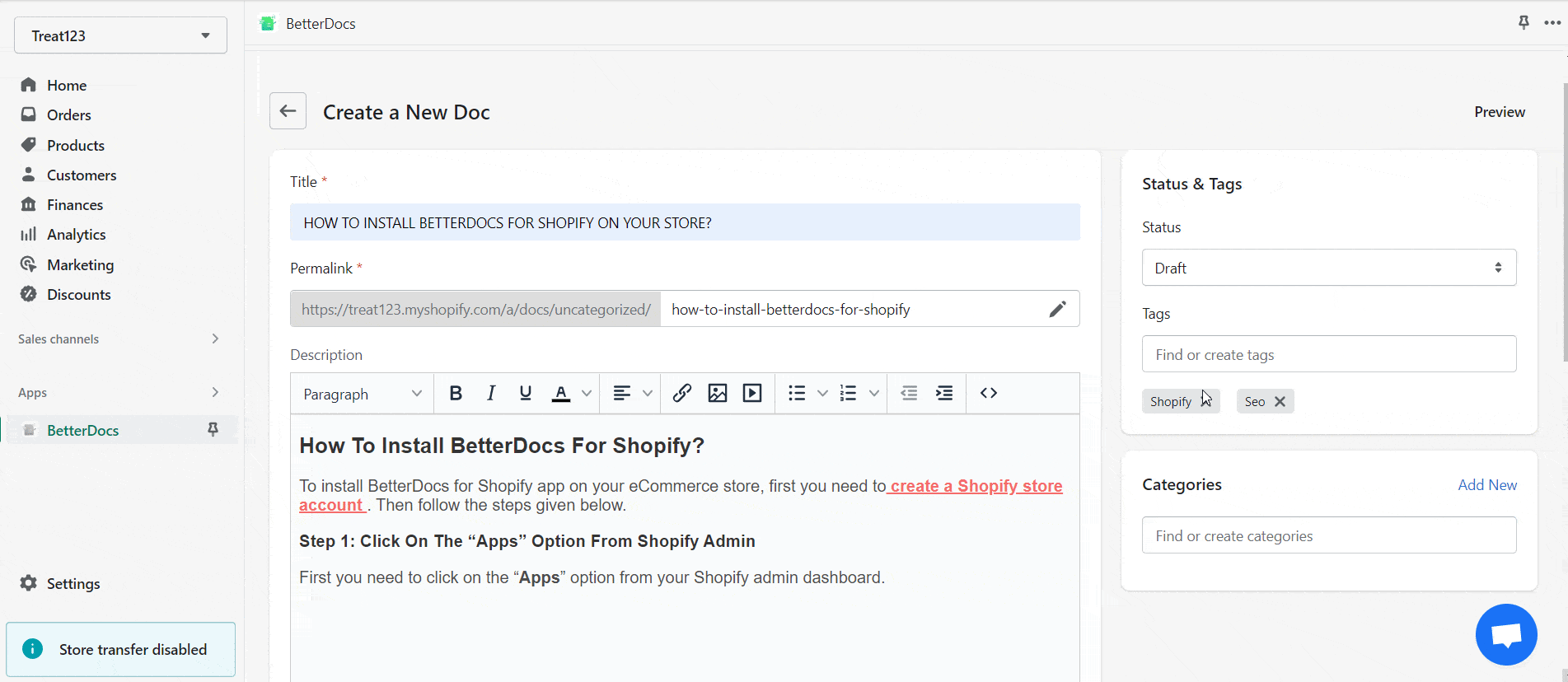Open numbered list style dropdown
The width and height of the screenshot is (1568, 682).
(x=874, y=394)
